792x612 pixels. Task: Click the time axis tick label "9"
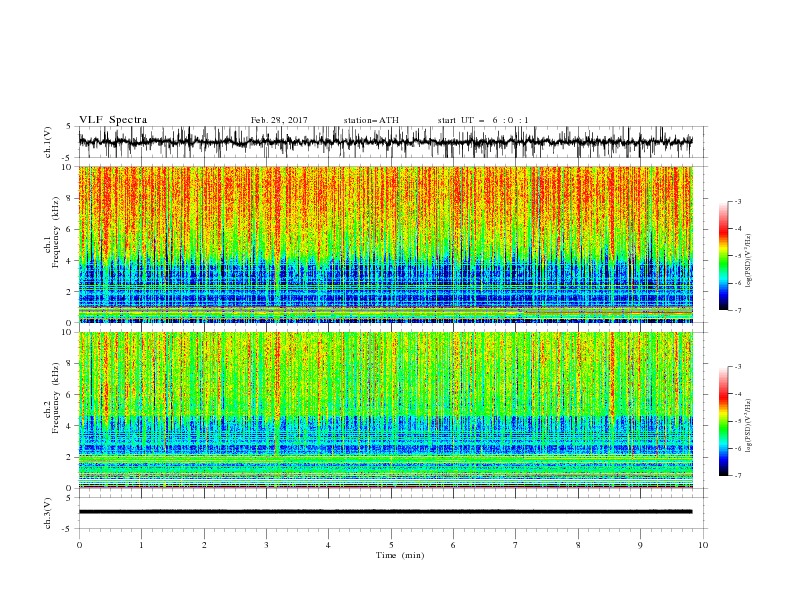click(x=640, y=545)
